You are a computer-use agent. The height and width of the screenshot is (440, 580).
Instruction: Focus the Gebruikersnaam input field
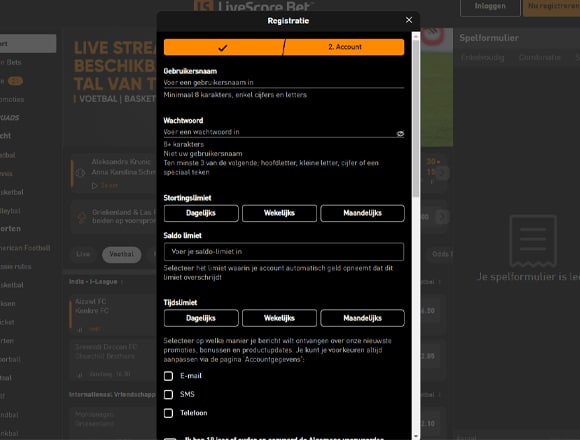(x=284, y=82)
